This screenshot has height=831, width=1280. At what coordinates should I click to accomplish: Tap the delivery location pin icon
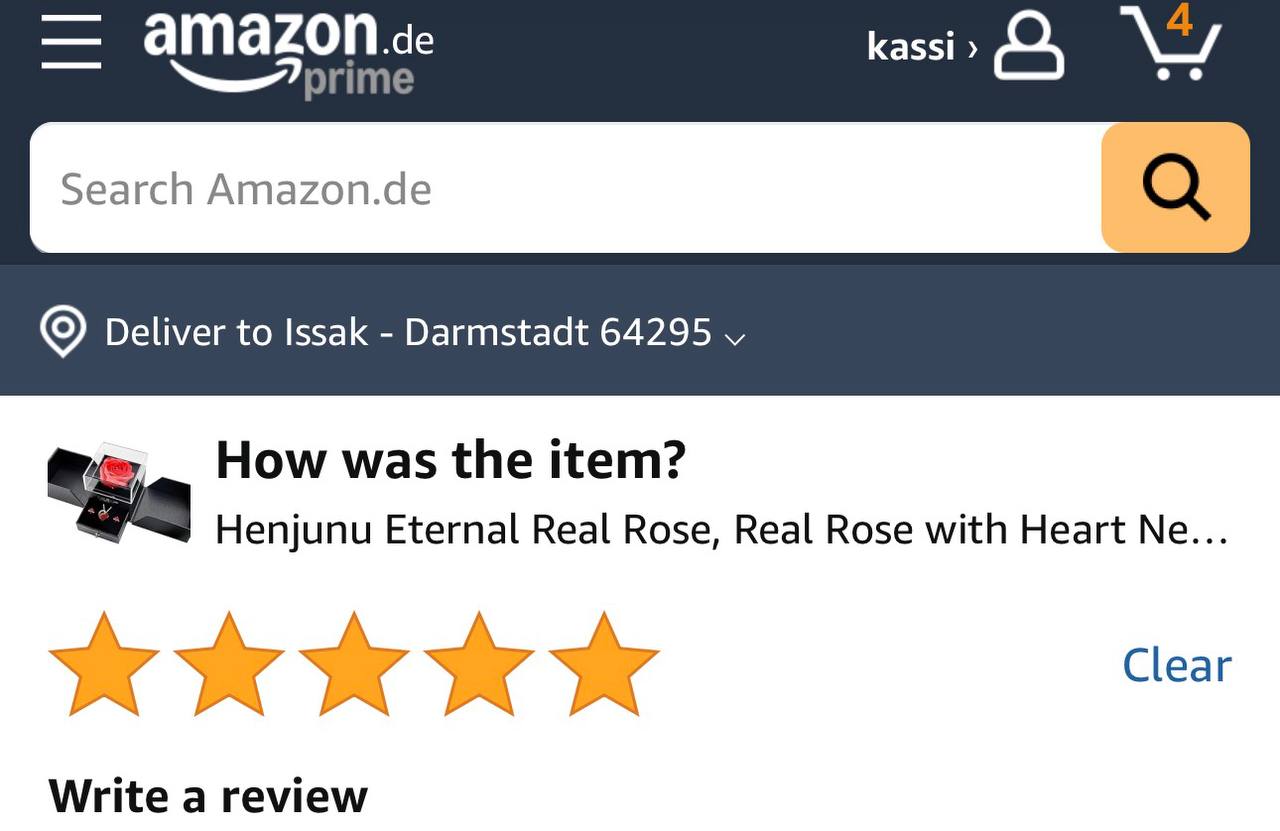[x=62, y=332]
